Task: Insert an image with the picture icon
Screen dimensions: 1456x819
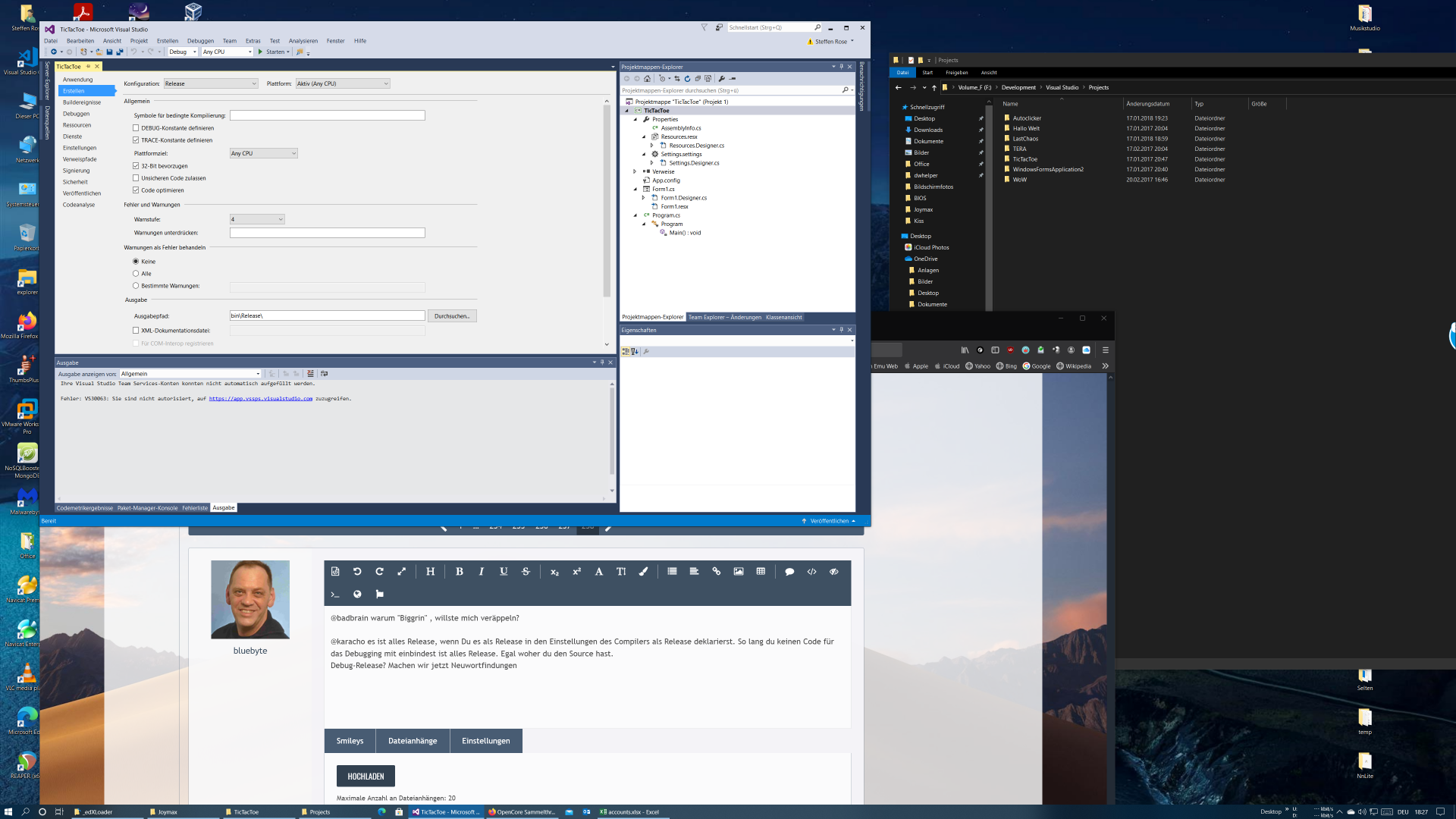Action: [x=739, y=572]
